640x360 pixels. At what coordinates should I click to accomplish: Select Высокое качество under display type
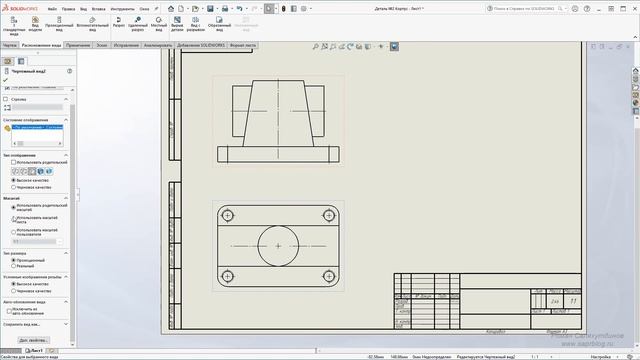13,180
